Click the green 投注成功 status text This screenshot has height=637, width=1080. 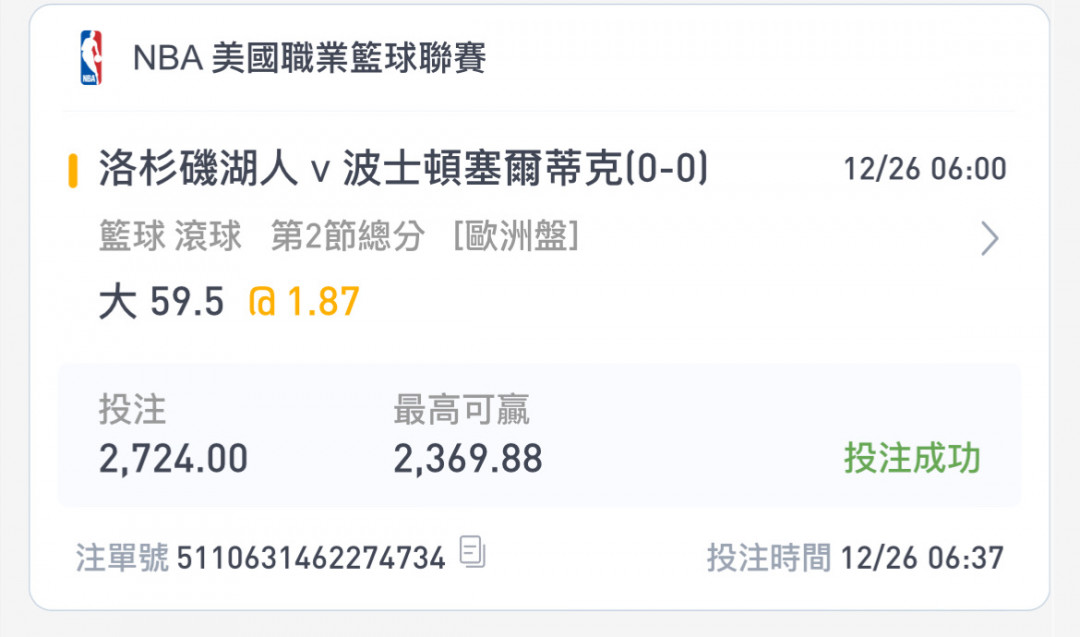click(x=912, y=458)
